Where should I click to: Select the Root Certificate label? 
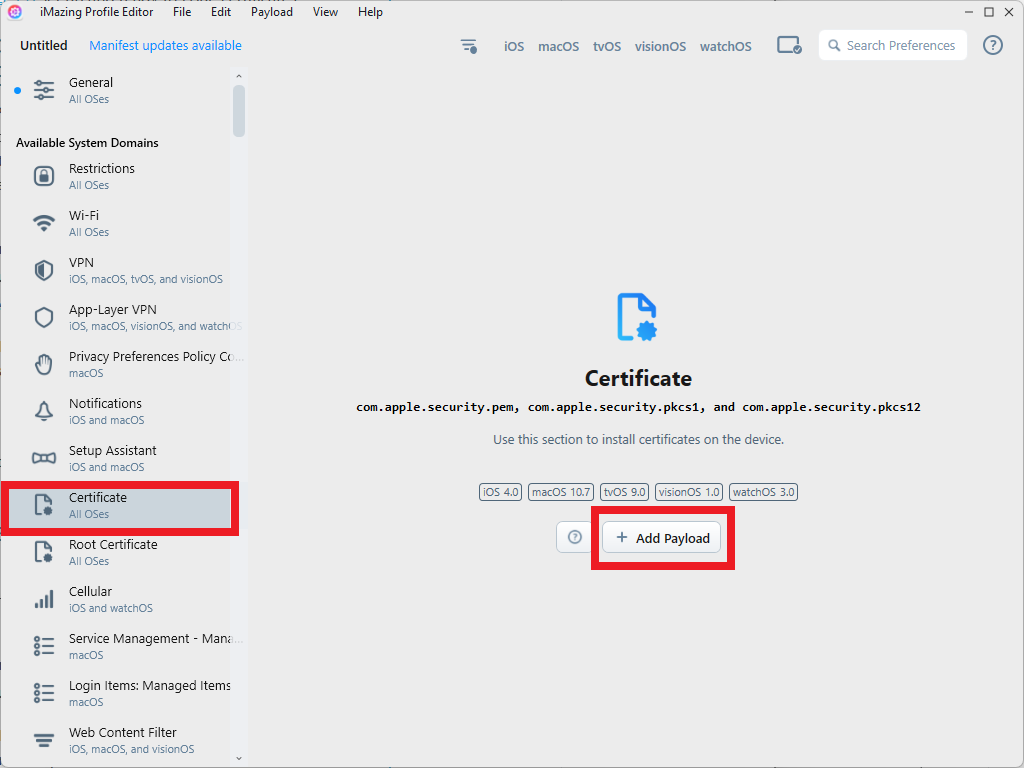pos(113,544)
